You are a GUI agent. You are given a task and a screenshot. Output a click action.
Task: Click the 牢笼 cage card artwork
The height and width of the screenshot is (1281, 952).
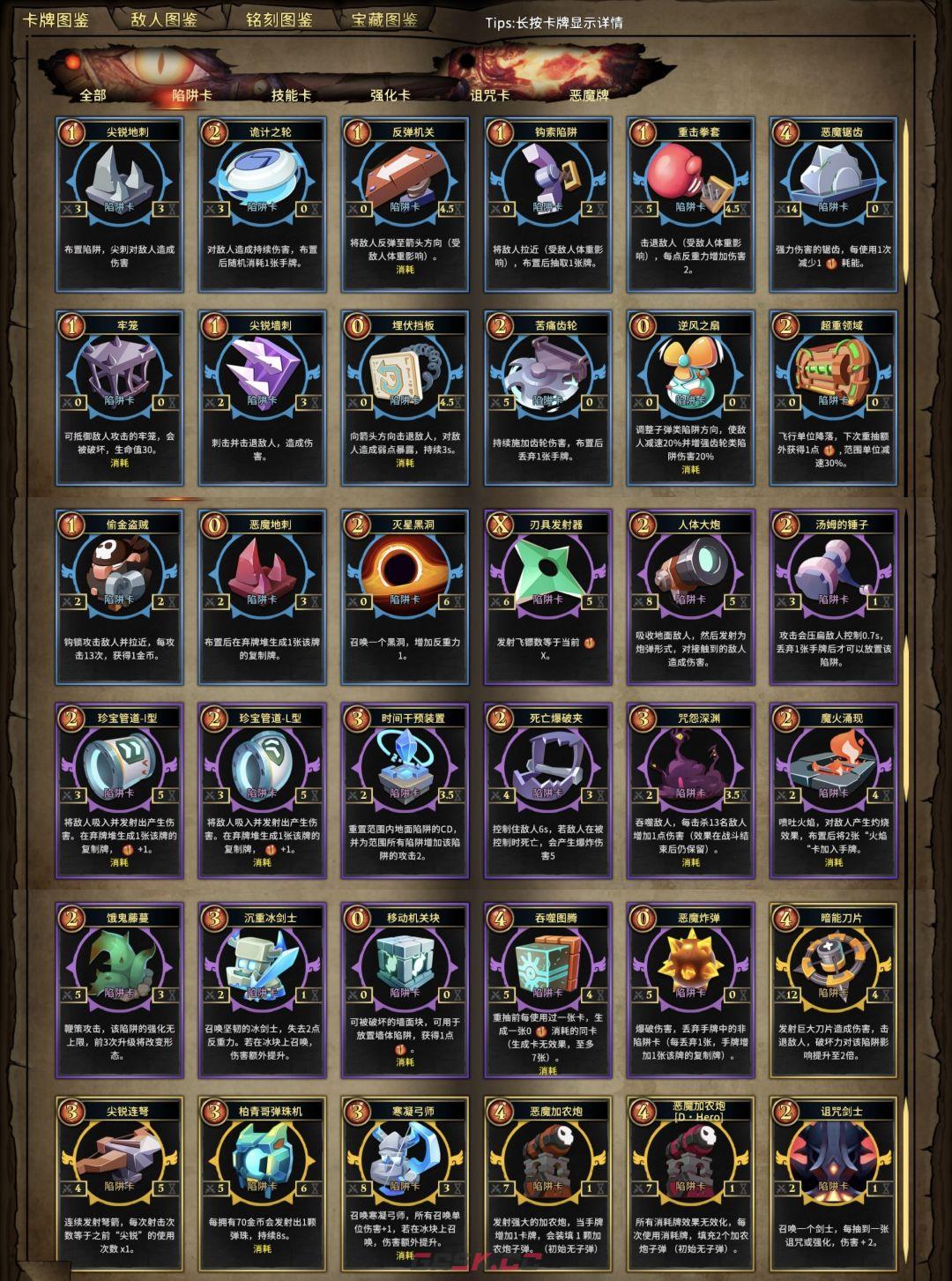click(x=119, y=371)
